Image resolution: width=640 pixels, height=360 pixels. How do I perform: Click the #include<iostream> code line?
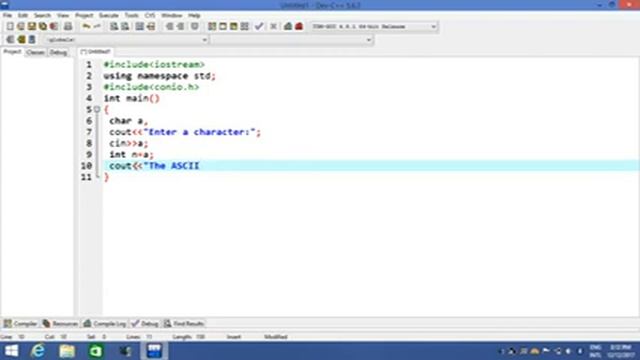(x=154, y=64)
